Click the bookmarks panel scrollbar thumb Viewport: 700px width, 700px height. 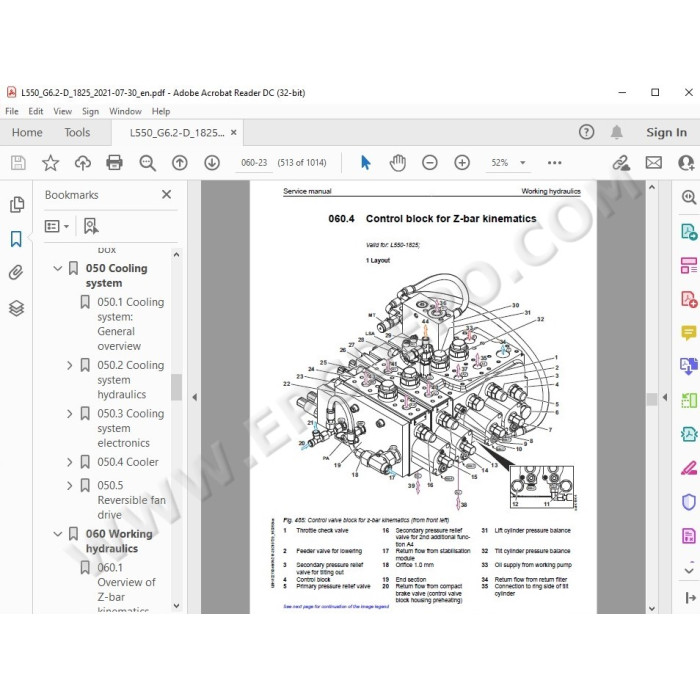click(x=176, y=387)
